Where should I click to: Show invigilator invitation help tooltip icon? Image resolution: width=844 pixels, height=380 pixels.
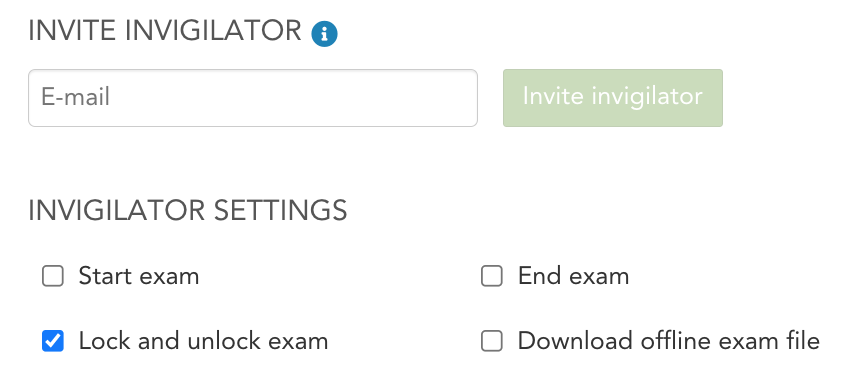click(324, 34)
